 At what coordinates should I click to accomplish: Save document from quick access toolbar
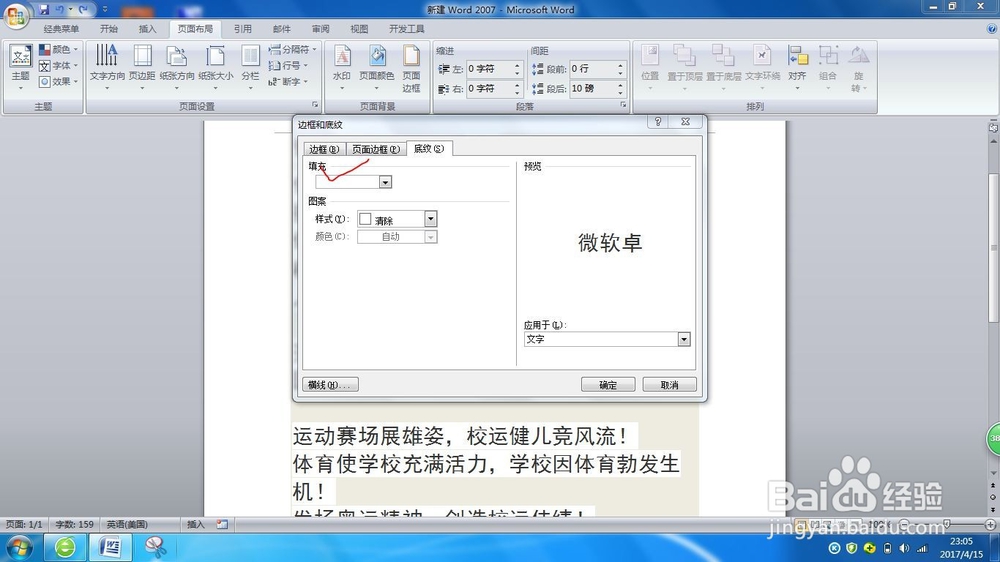[44, 10]
